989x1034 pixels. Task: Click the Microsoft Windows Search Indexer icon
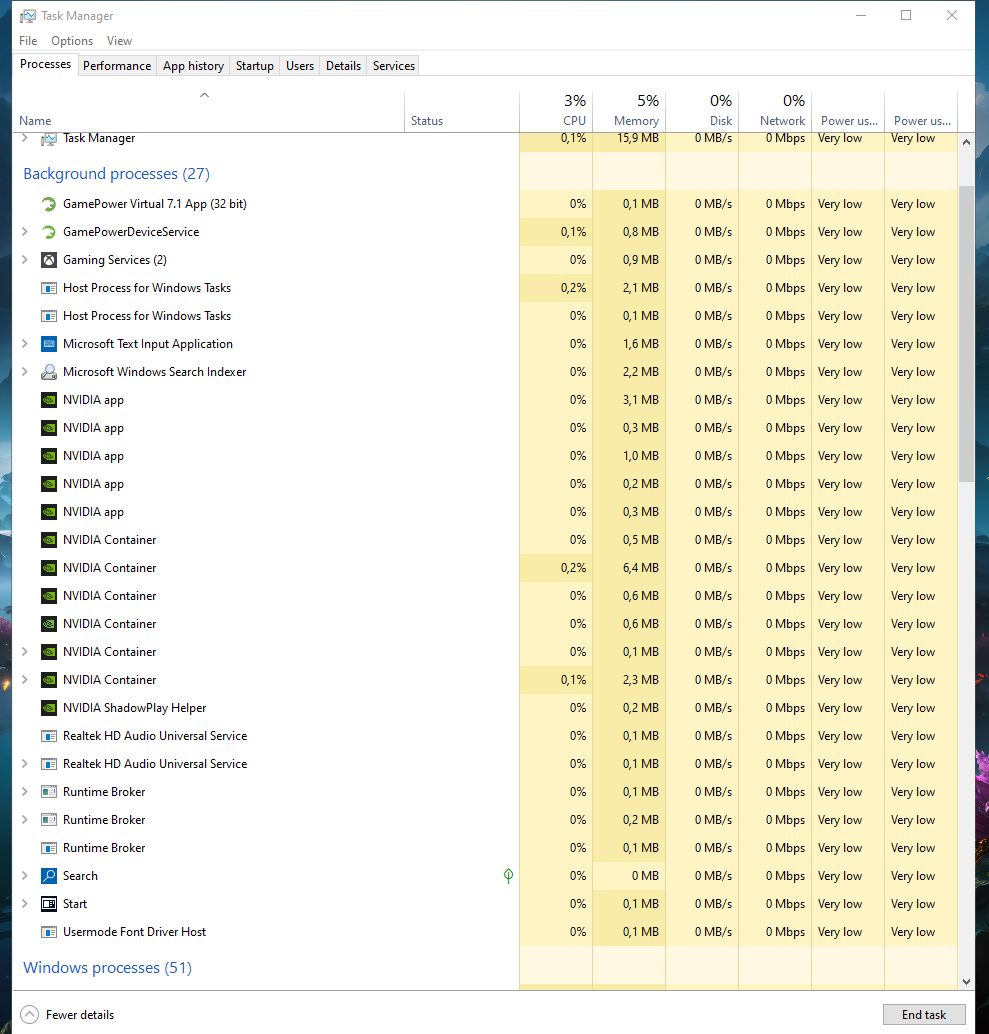[49, 372]
